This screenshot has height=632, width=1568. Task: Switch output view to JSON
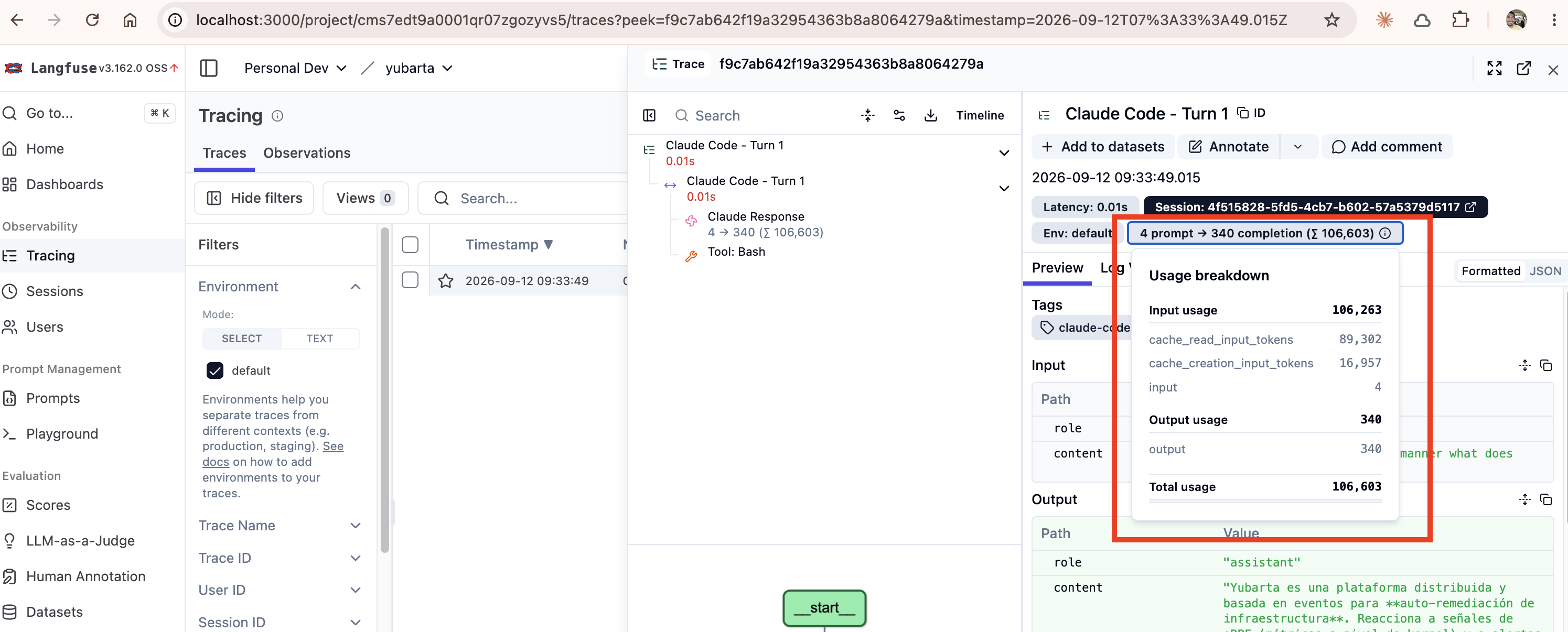[1545, 271]
